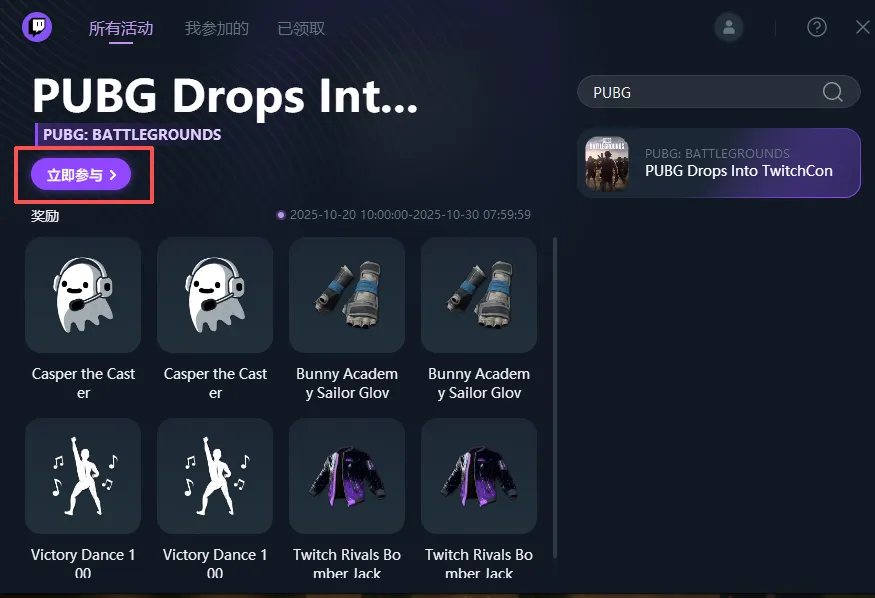This screenshot has height=598, width=875.
Task: Click the rewards list vertical scrollbar
Action: click(555, 397)
